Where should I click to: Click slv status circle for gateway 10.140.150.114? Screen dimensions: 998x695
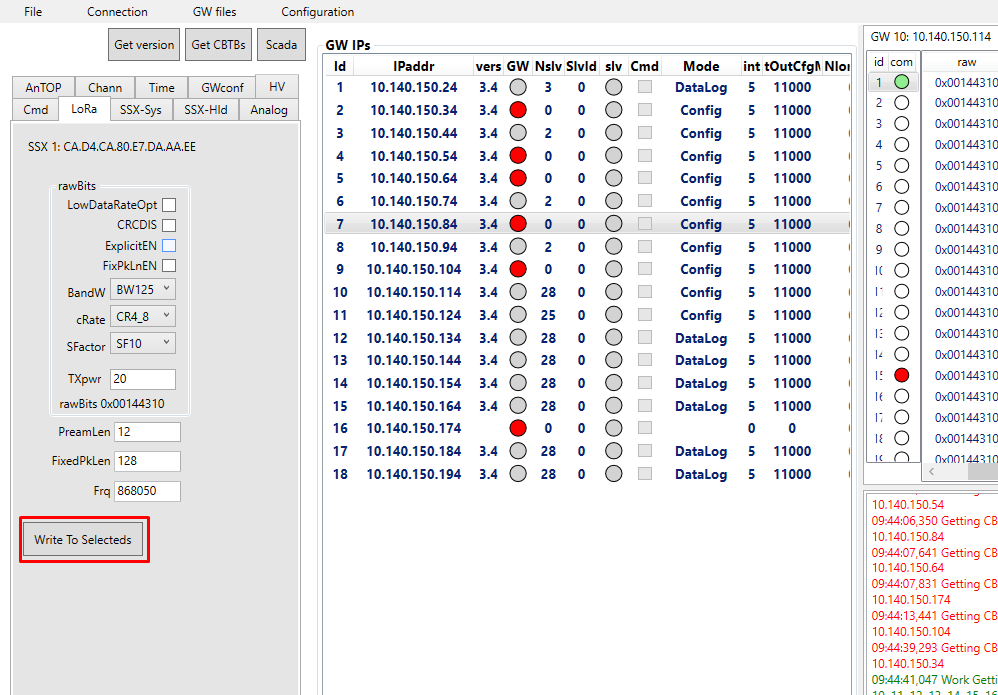(613, 292)
